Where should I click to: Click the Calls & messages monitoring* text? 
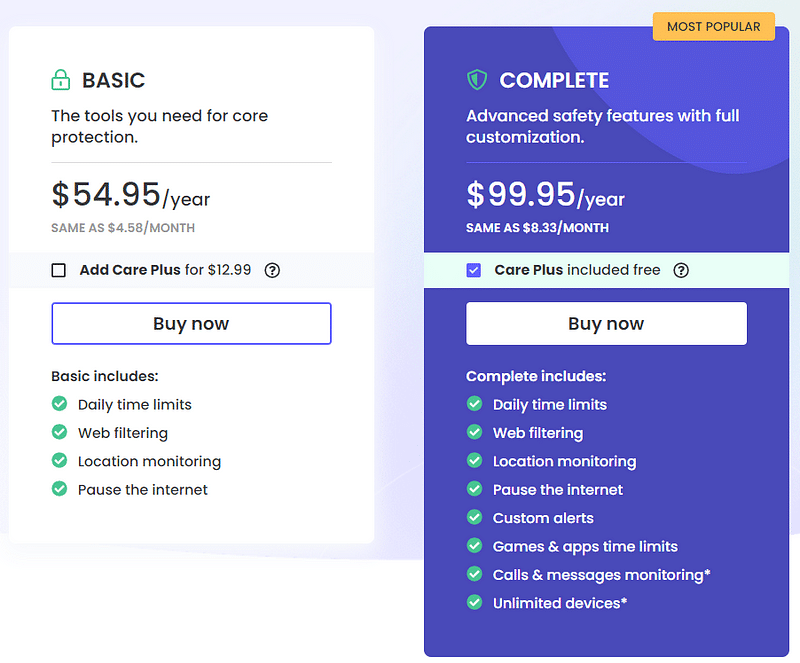tap(602, 575)
